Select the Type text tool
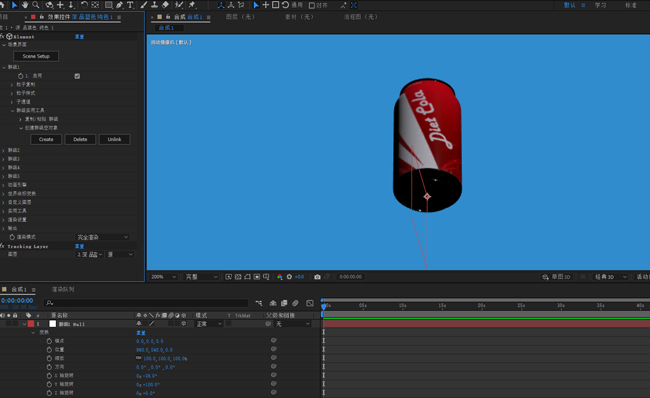 pos(130,5)
